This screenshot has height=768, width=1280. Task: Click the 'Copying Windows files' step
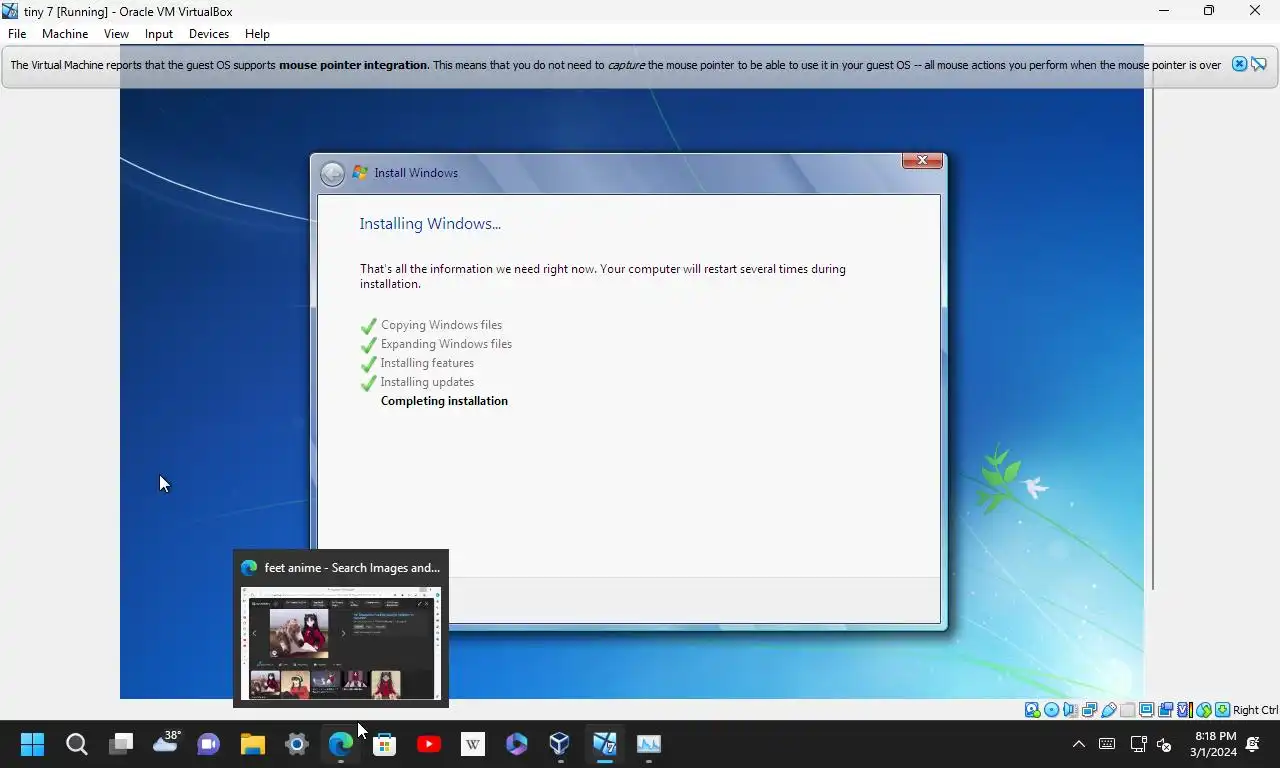point(441,325)
